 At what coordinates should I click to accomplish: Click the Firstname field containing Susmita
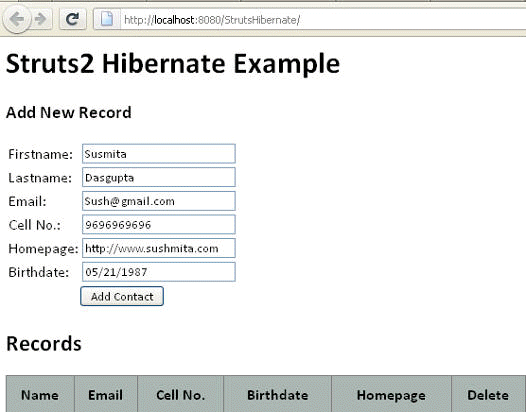pos(159,154)
